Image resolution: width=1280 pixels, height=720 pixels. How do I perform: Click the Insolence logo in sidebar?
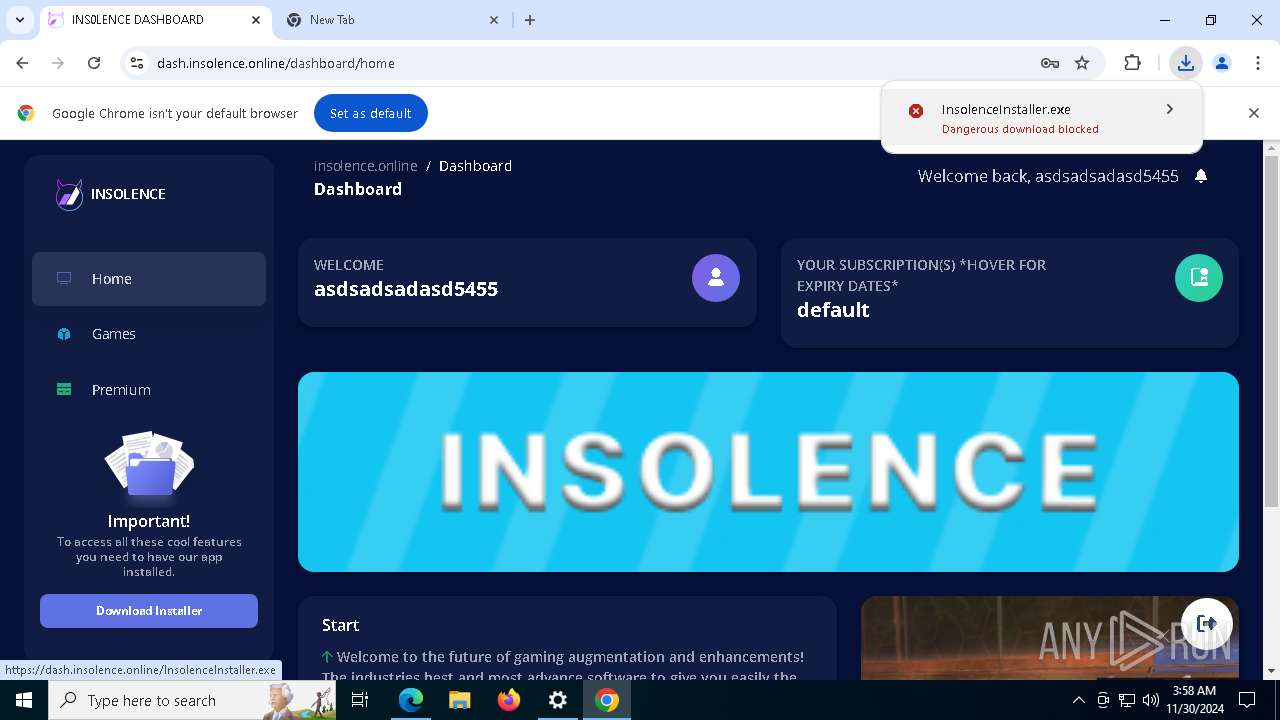click(x=110, y=194)
